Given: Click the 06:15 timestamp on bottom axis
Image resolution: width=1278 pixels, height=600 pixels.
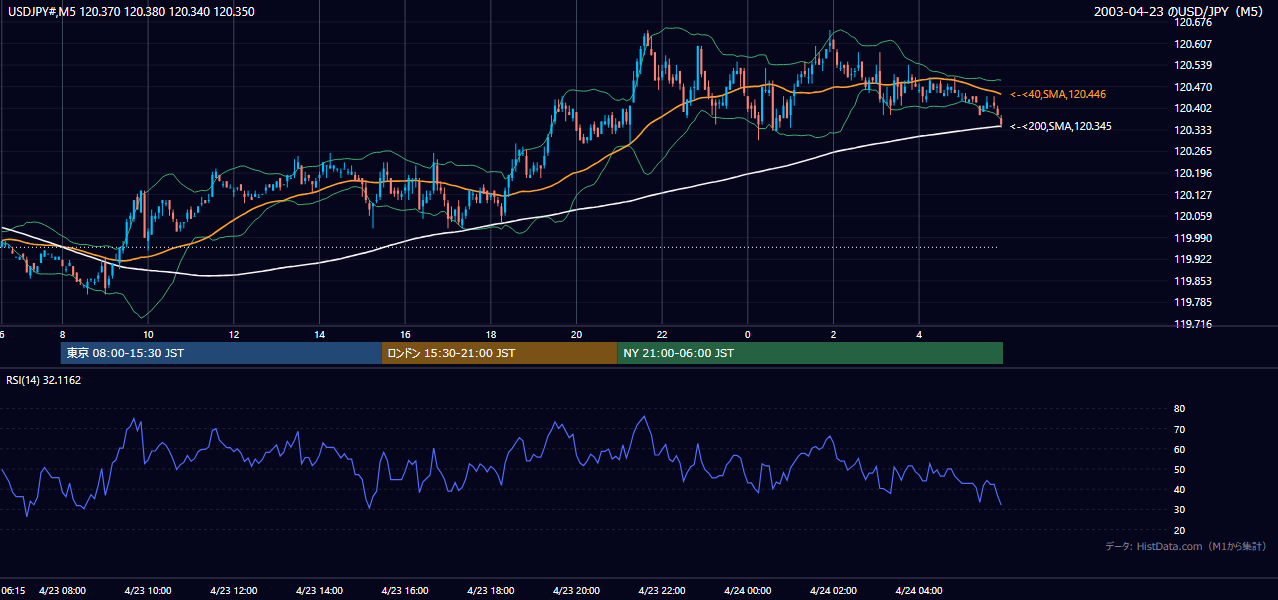Looking at the screenshot, I should tap(13, 590).
